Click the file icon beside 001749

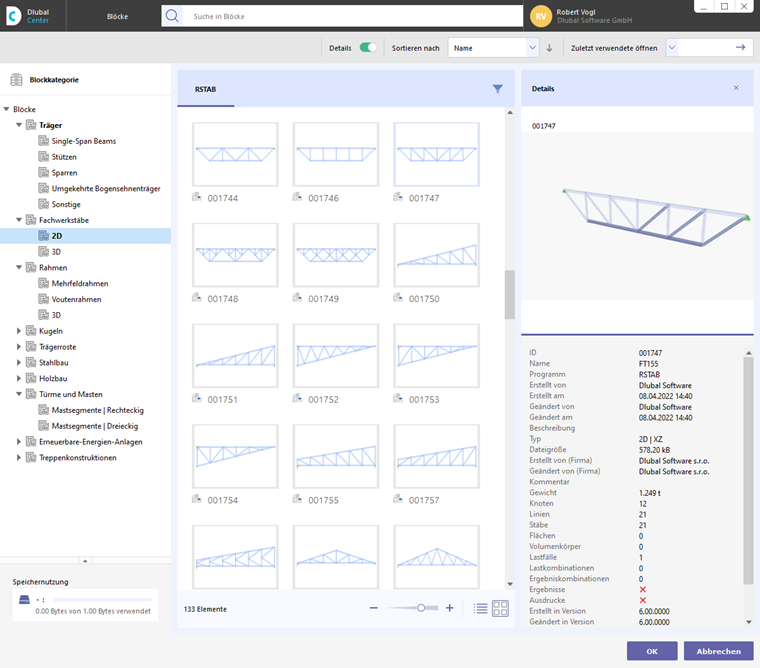(297, 298)
